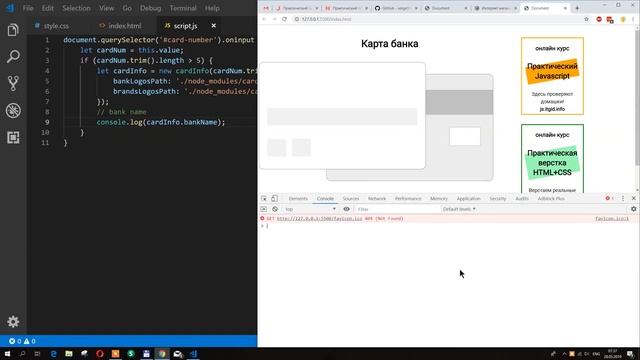Close the script.js editor tab

[213, 26]
